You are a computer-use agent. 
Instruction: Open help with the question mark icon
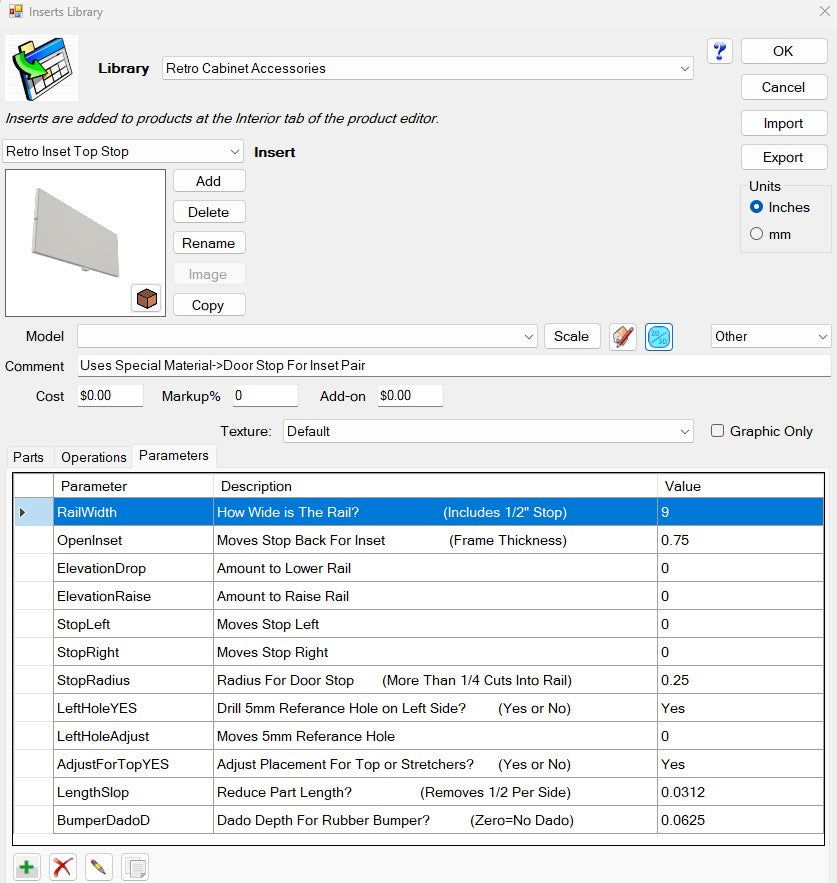[719, 52]
